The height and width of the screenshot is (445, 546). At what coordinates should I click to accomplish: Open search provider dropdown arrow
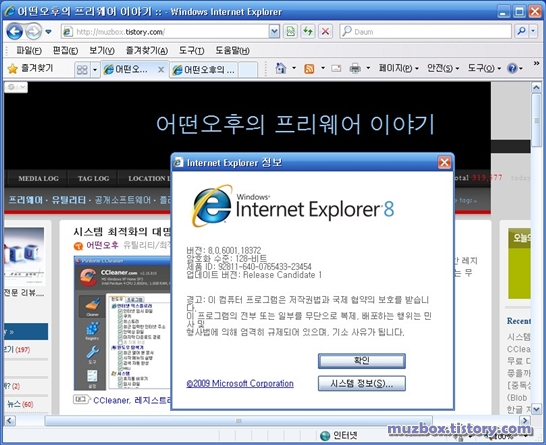(533, 32)
